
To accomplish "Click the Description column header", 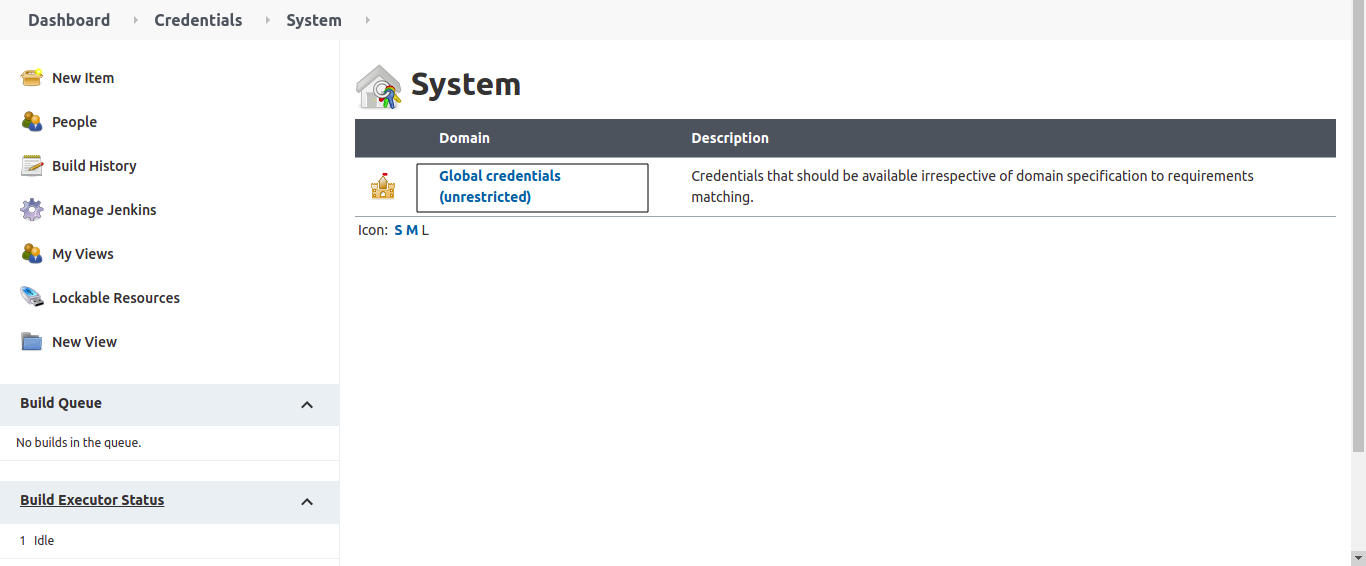I will pos(730,138).
